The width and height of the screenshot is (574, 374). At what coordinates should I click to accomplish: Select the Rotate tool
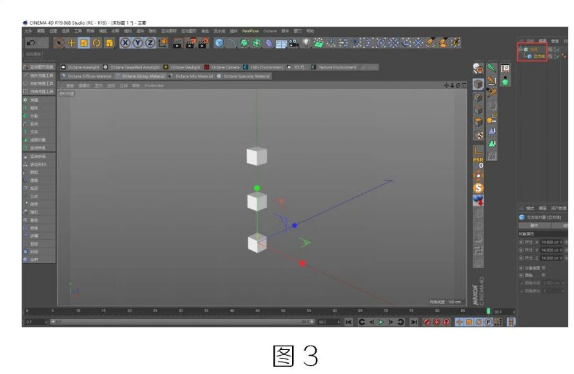96,43
